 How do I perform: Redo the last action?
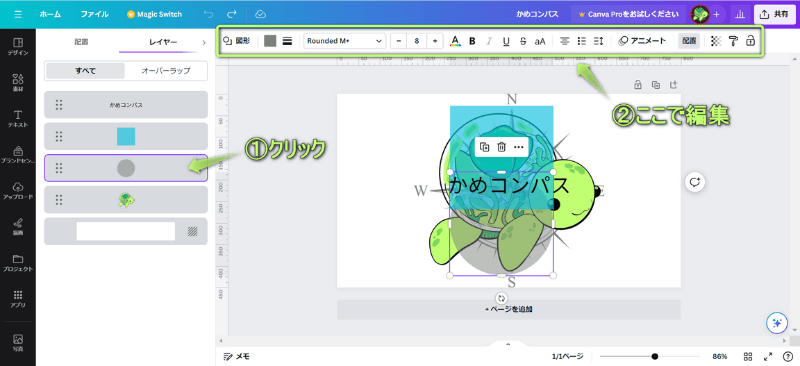click(232, 14)
